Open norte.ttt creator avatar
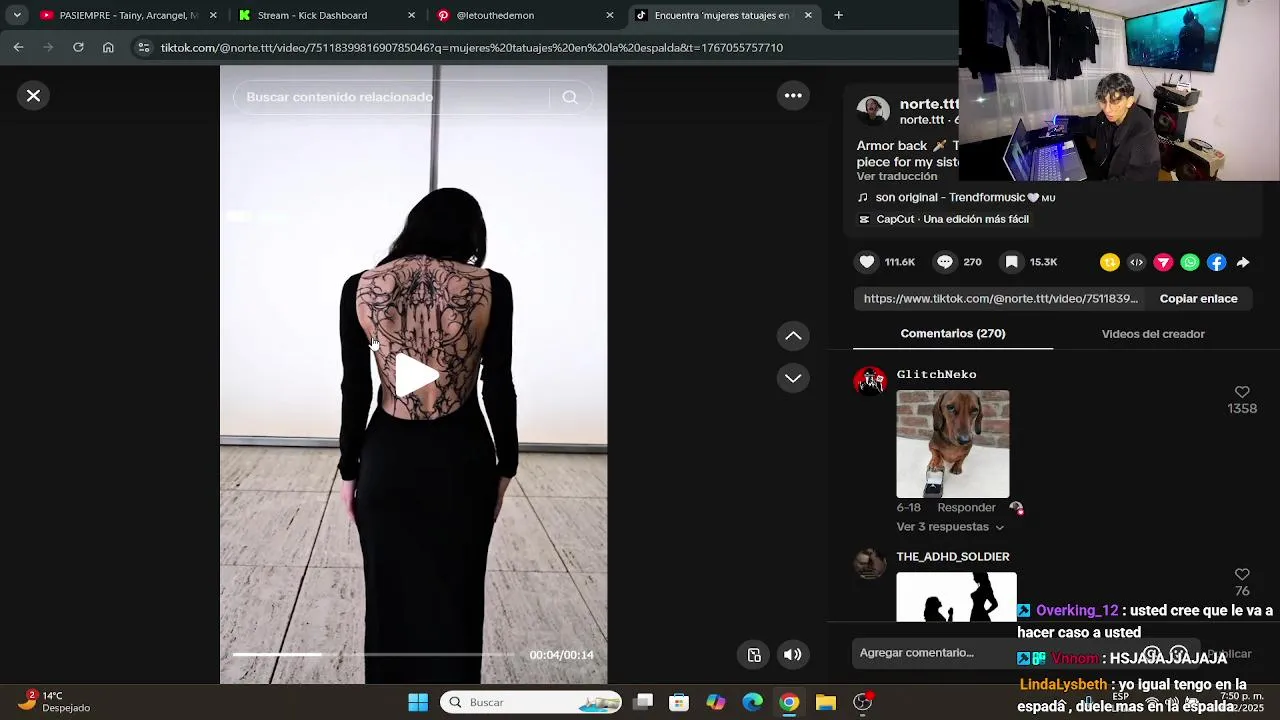The width and height of the screenshot is (1280, 720). [x=873, y=112]
